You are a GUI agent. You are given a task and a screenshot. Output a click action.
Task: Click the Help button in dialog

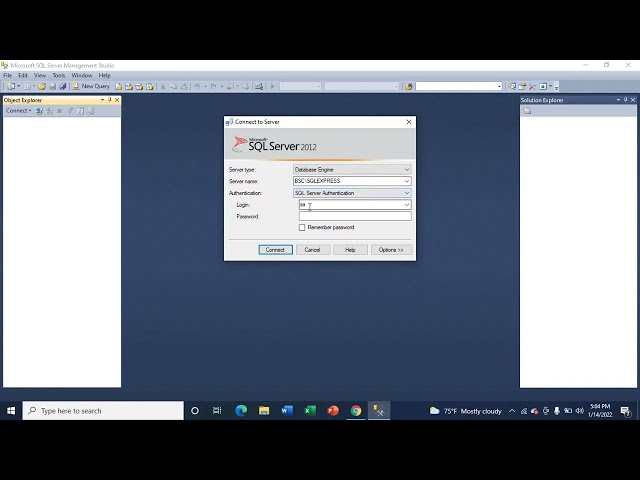coord(350,250)
